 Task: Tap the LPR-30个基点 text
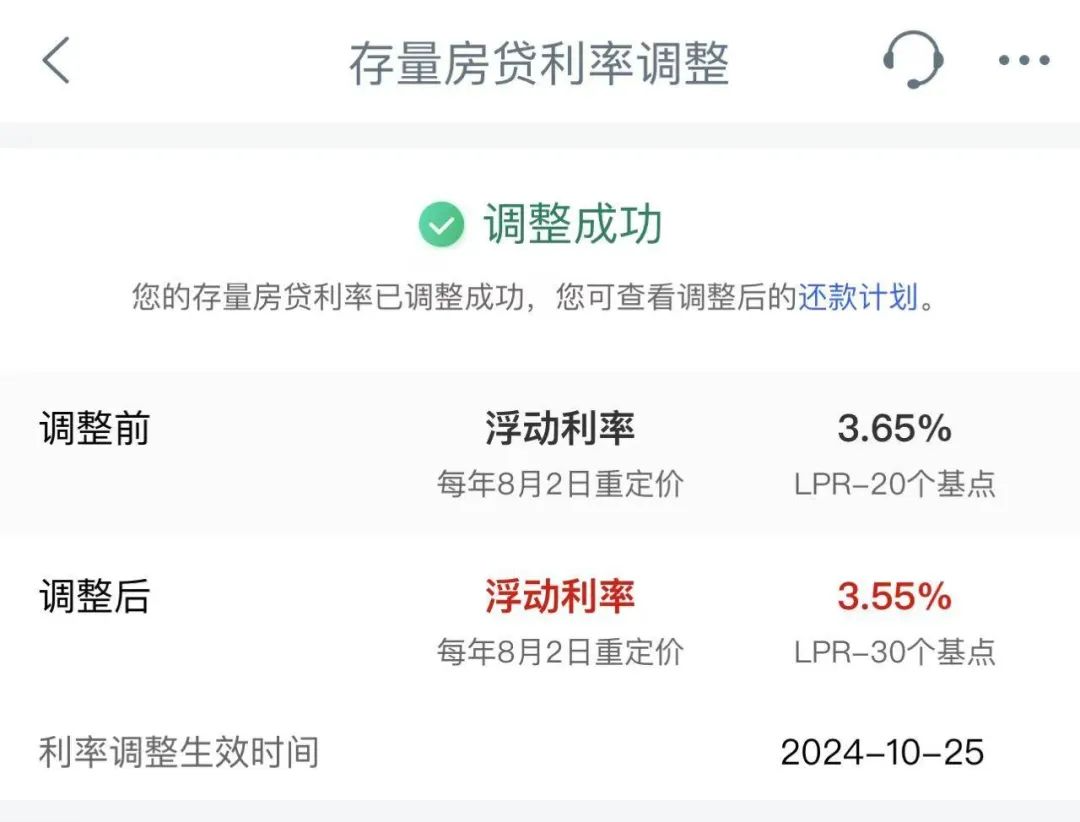click(x=895, y=652)
